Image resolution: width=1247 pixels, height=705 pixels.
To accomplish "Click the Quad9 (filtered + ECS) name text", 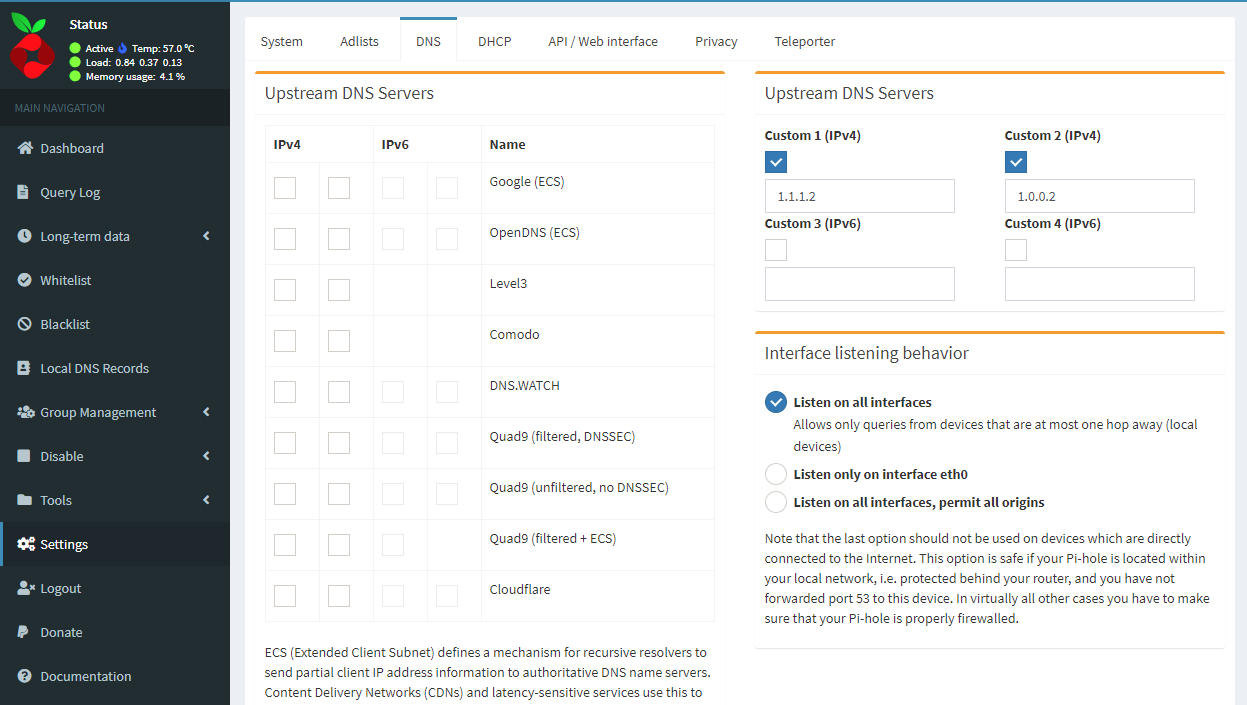I will (x=553, y=539).
